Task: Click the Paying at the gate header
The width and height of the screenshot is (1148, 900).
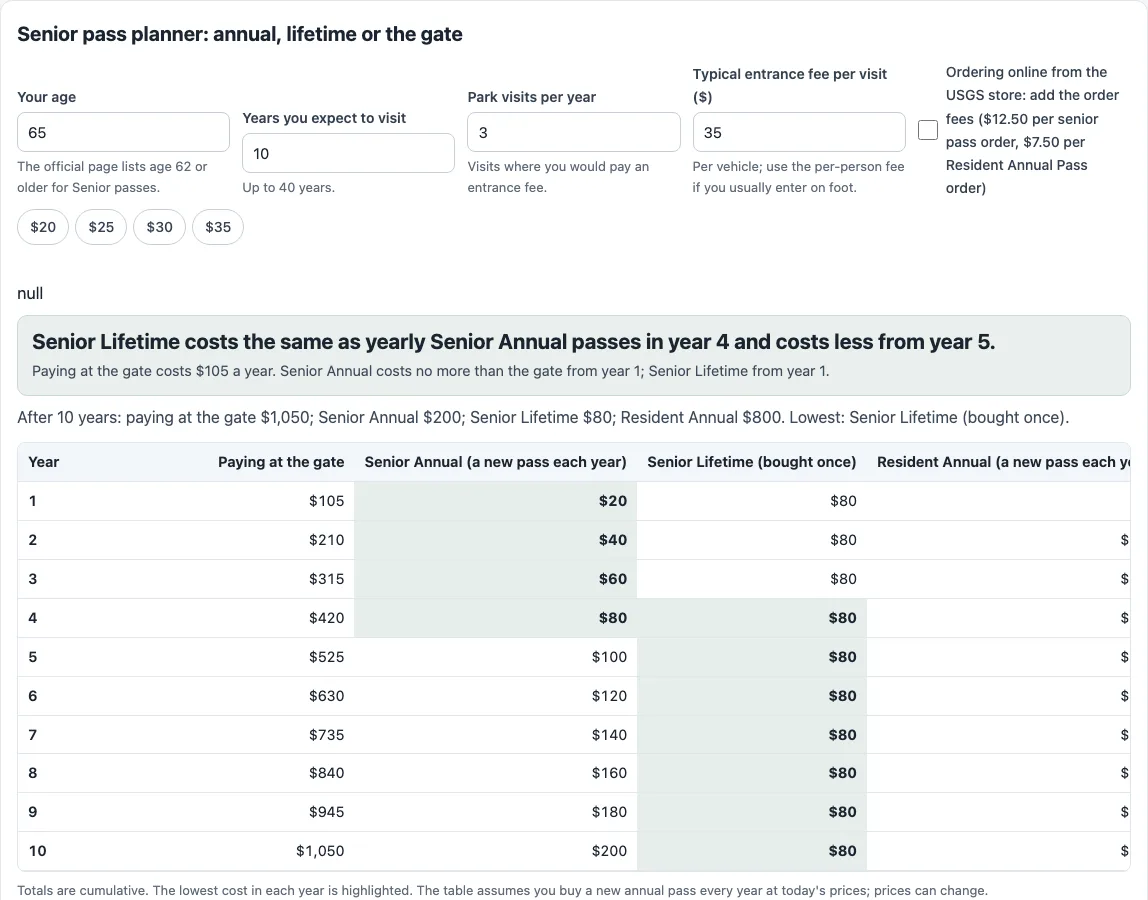Action: 281,462
